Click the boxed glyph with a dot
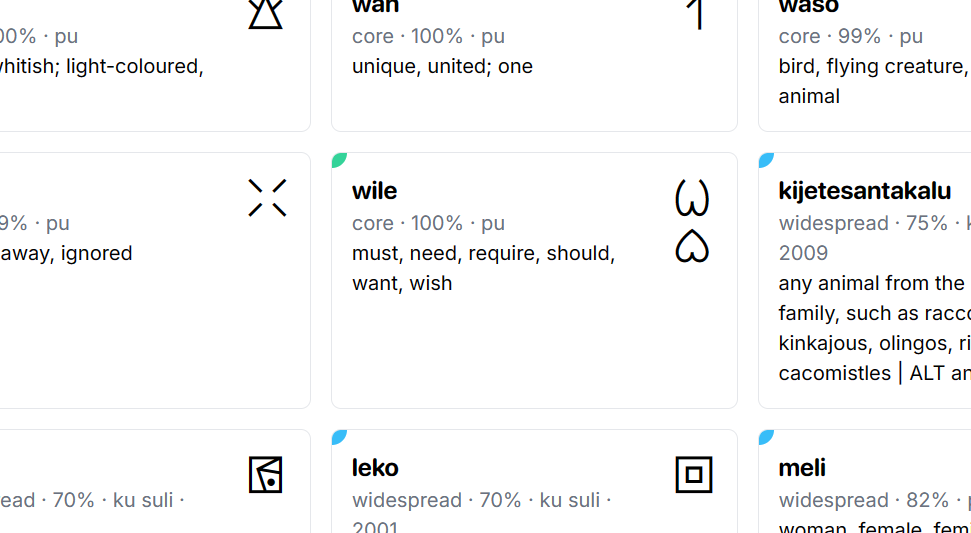The width and height of the screenshot is (971, 533). pyautogui.click(x=266, y=475)
